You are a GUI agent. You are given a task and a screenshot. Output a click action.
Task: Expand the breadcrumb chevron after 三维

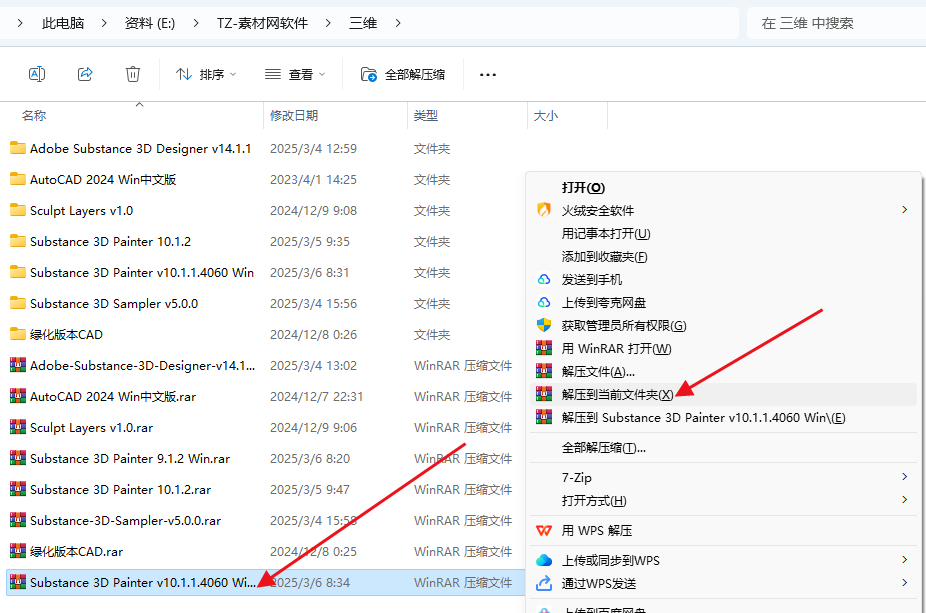pos(397,23)
